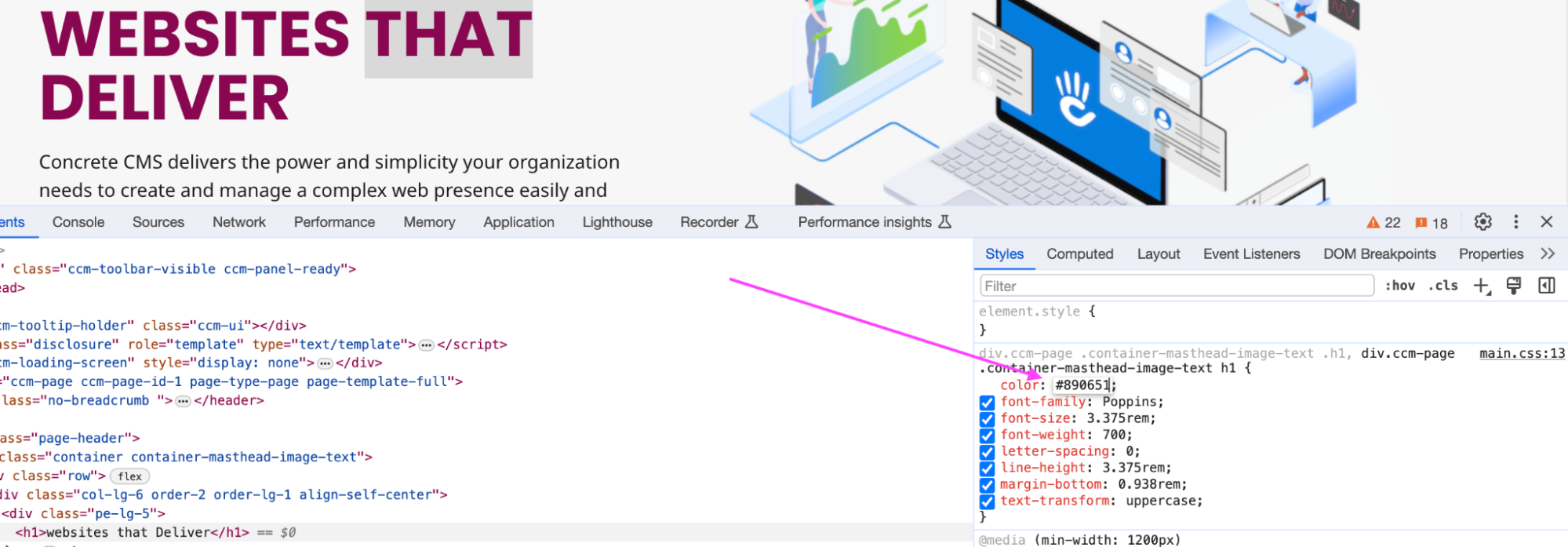Image resolution: width=1568 pixels, height=547 pixels.
Task: Click the issues count badge showing 18
Action: 1432,223
